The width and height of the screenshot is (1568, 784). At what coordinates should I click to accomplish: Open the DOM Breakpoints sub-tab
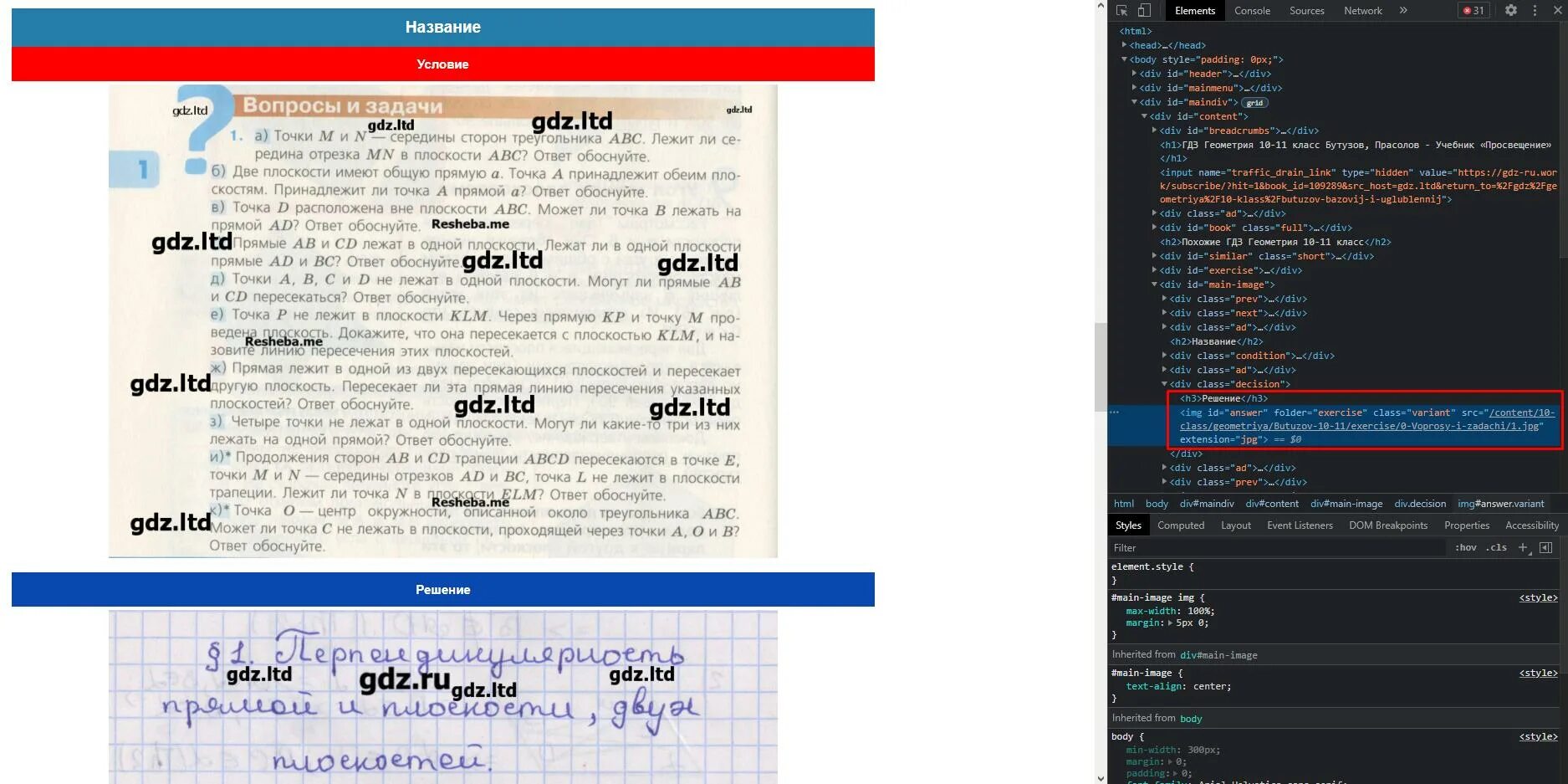pyautogui.click(x=1388, y=525)
